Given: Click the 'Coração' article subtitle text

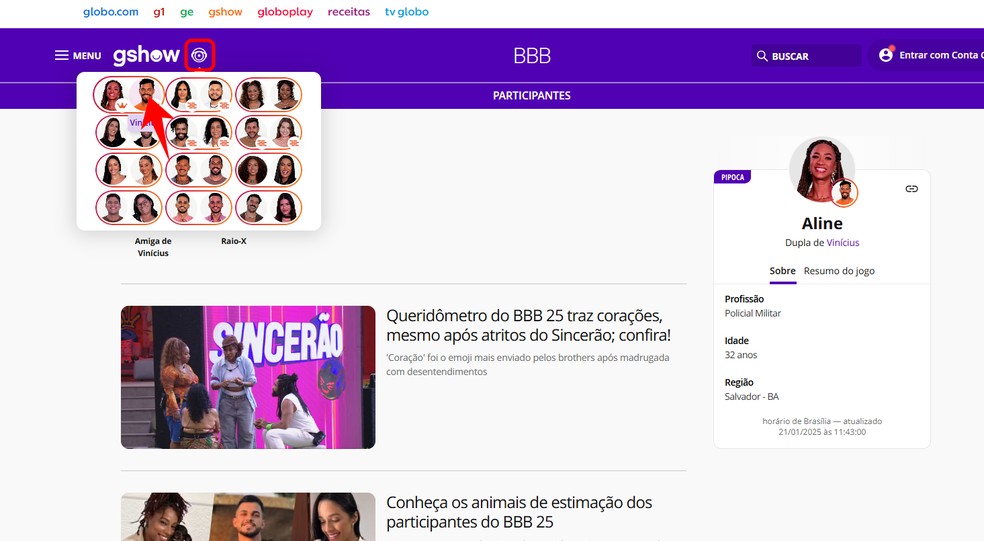Looking at the screenshot, I should click(528, 365).
